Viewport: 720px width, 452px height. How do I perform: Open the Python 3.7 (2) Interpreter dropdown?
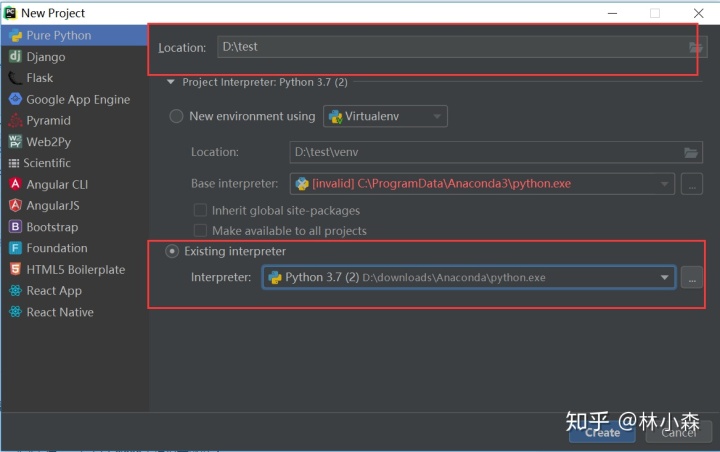click(469, 277)
